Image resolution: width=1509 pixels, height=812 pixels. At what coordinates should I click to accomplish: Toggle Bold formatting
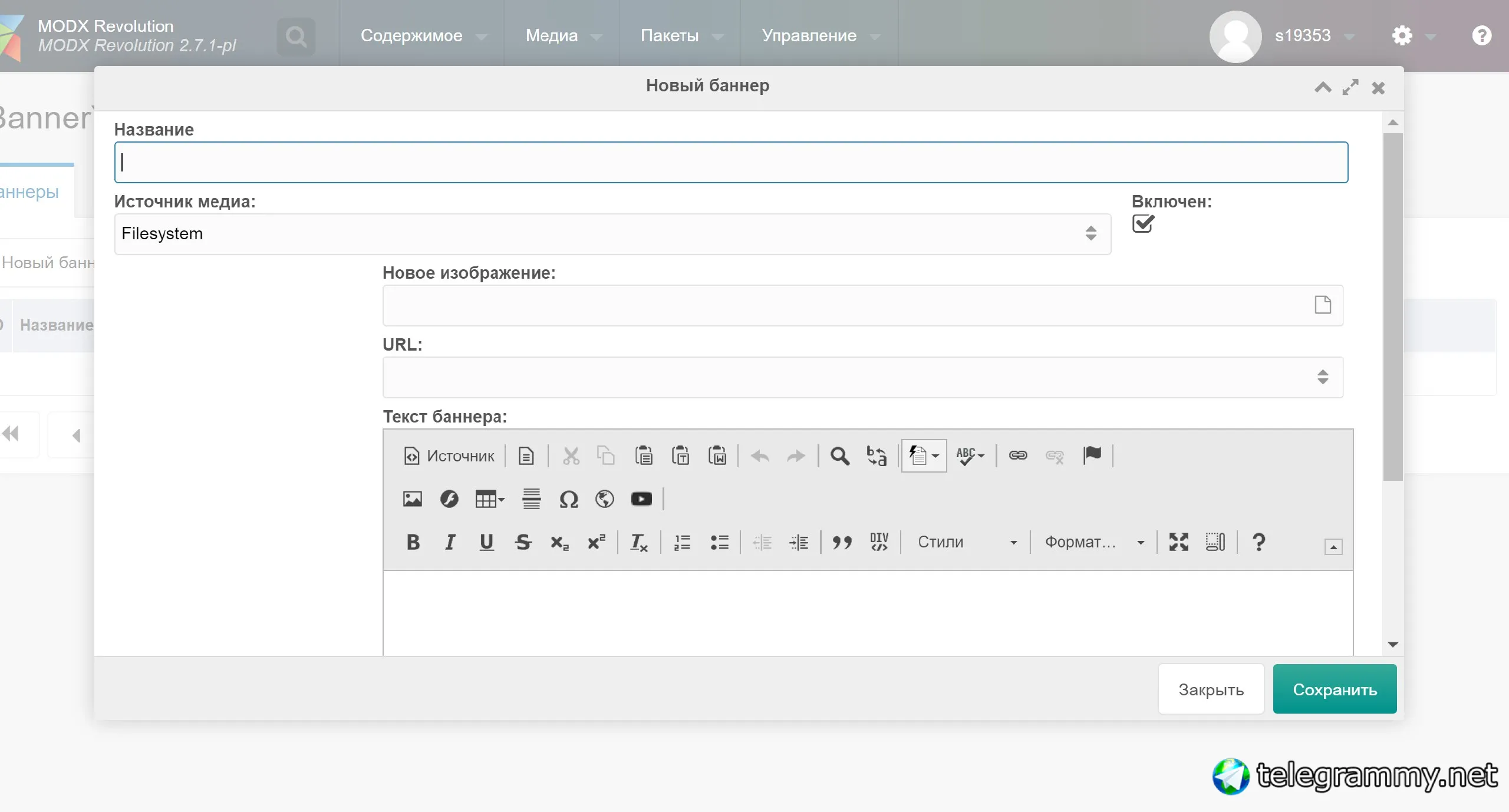(x=413, y=542)
